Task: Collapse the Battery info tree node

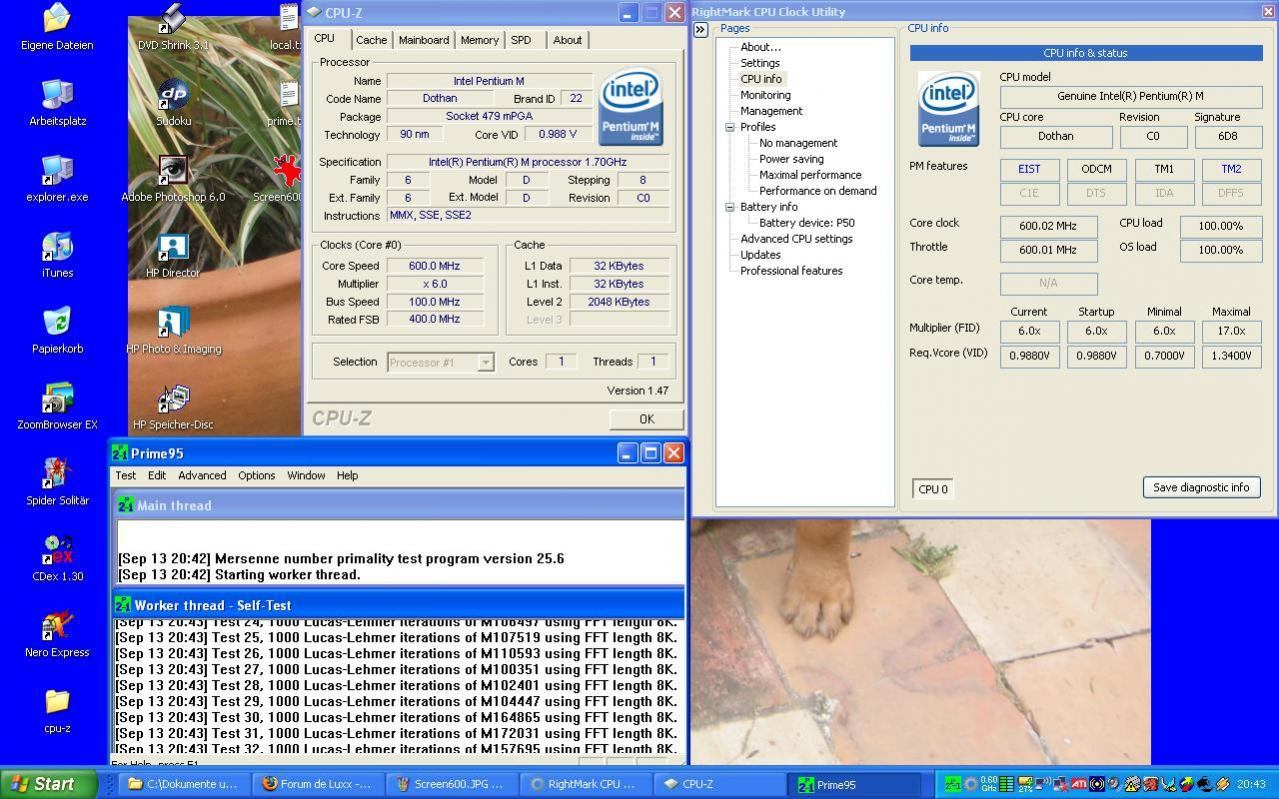Action: click(730, 207)
